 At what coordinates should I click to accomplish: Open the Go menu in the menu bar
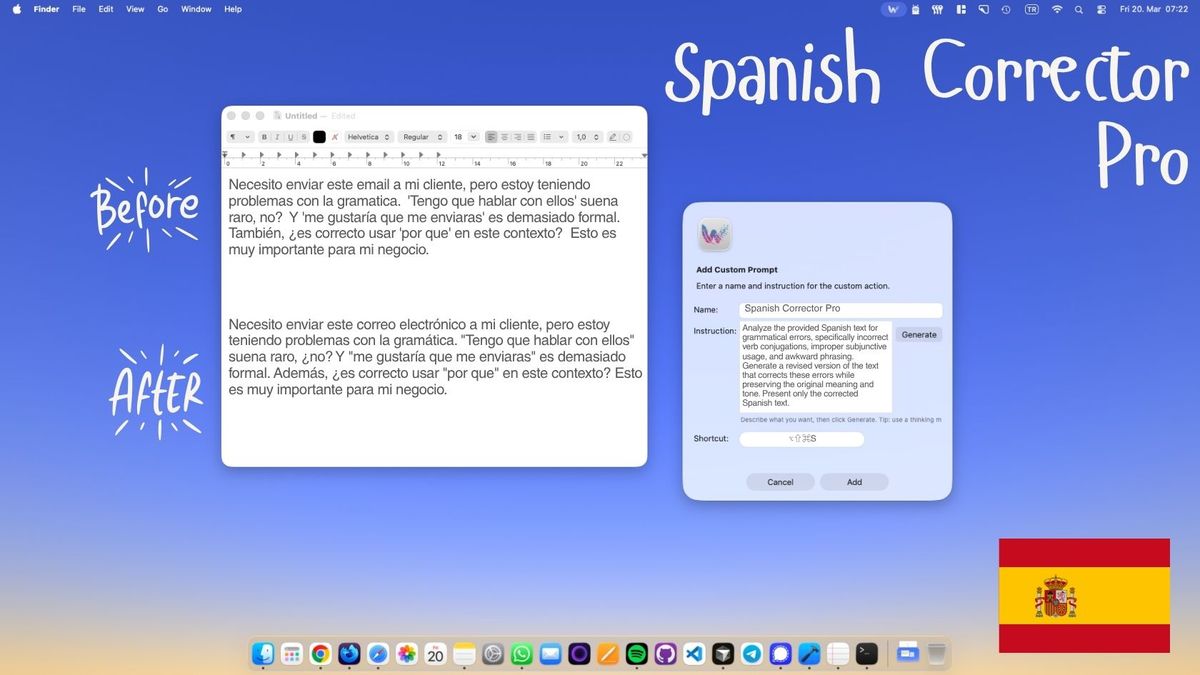pyautogui.click(x=162, y=9)
